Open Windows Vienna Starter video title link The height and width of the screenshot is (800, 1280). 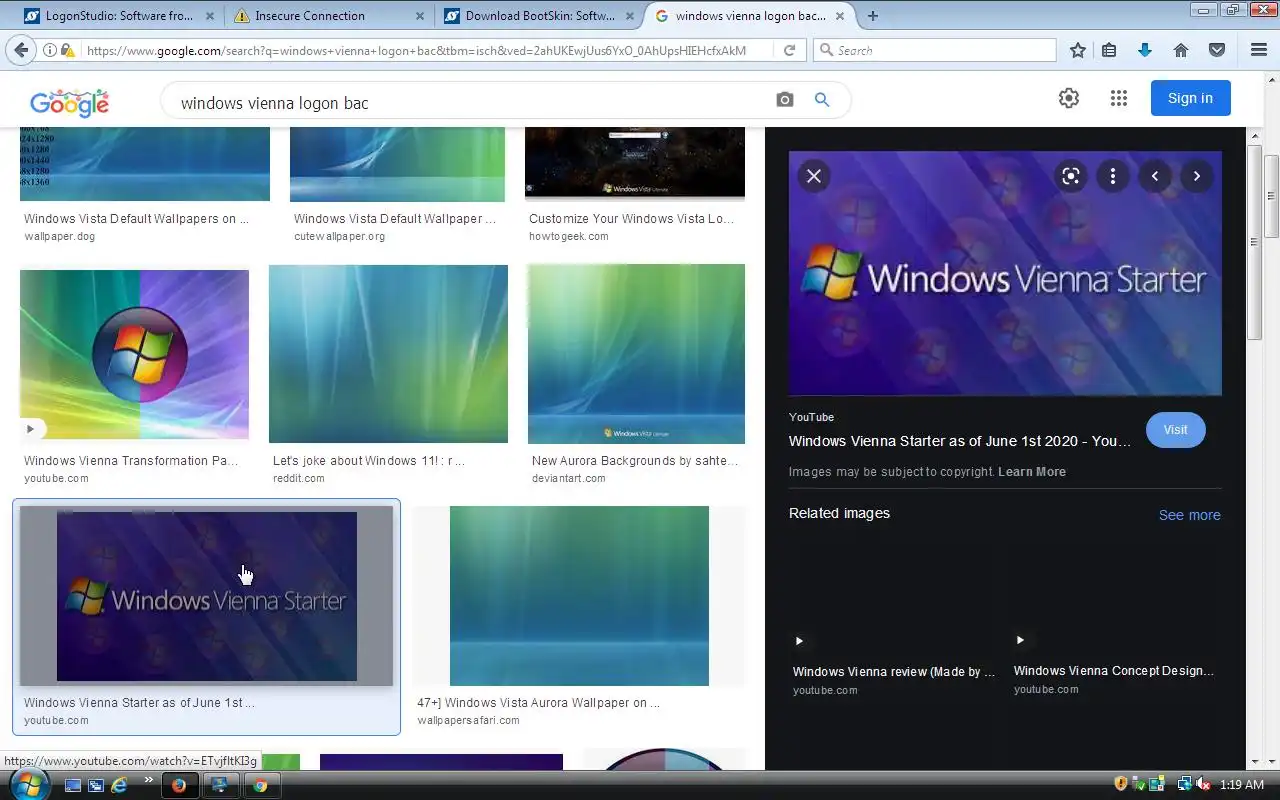tap(960, 441)
